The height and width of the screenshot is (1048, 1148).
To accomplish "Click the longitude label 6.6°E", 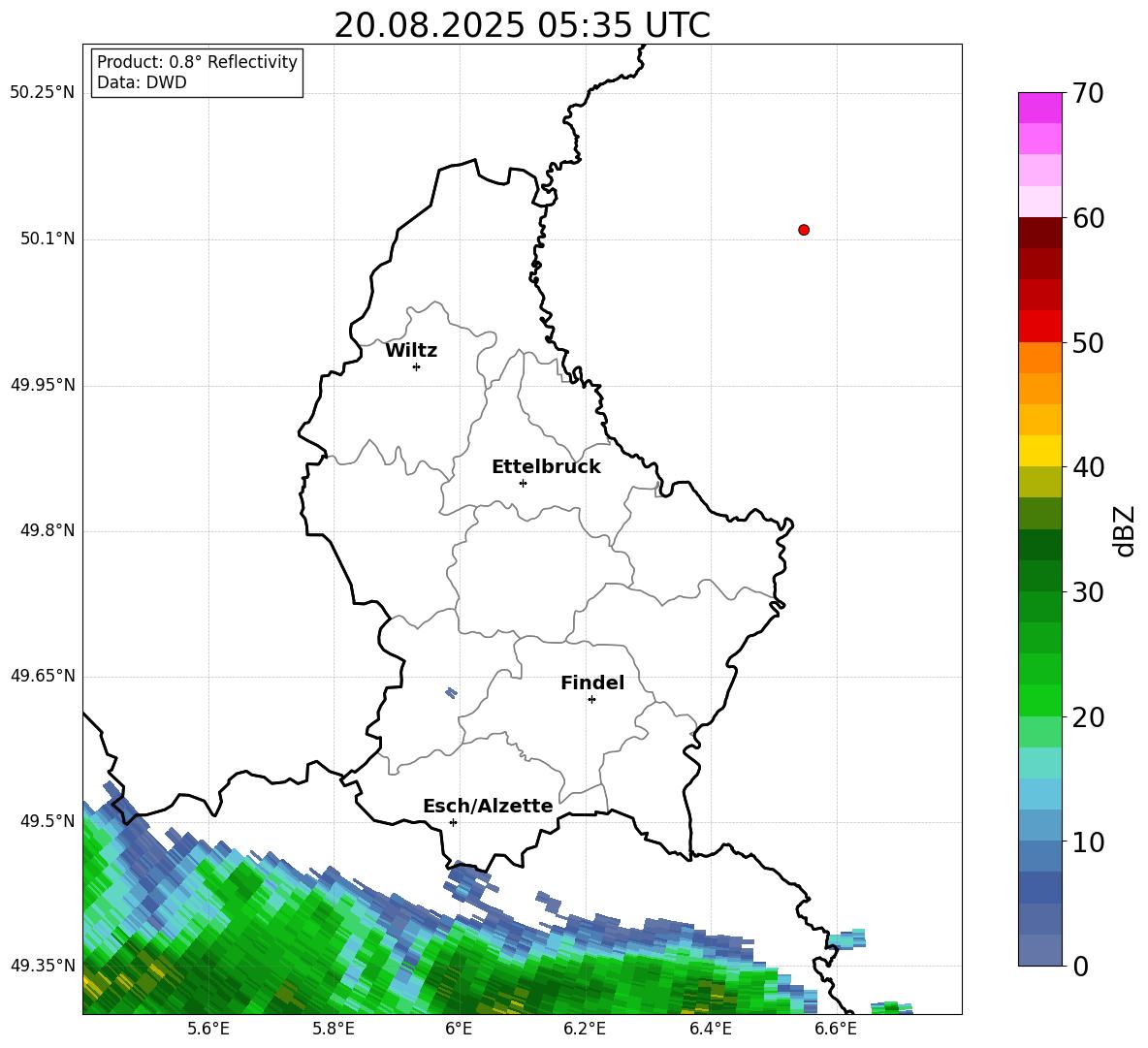I will click(836, 1029).
